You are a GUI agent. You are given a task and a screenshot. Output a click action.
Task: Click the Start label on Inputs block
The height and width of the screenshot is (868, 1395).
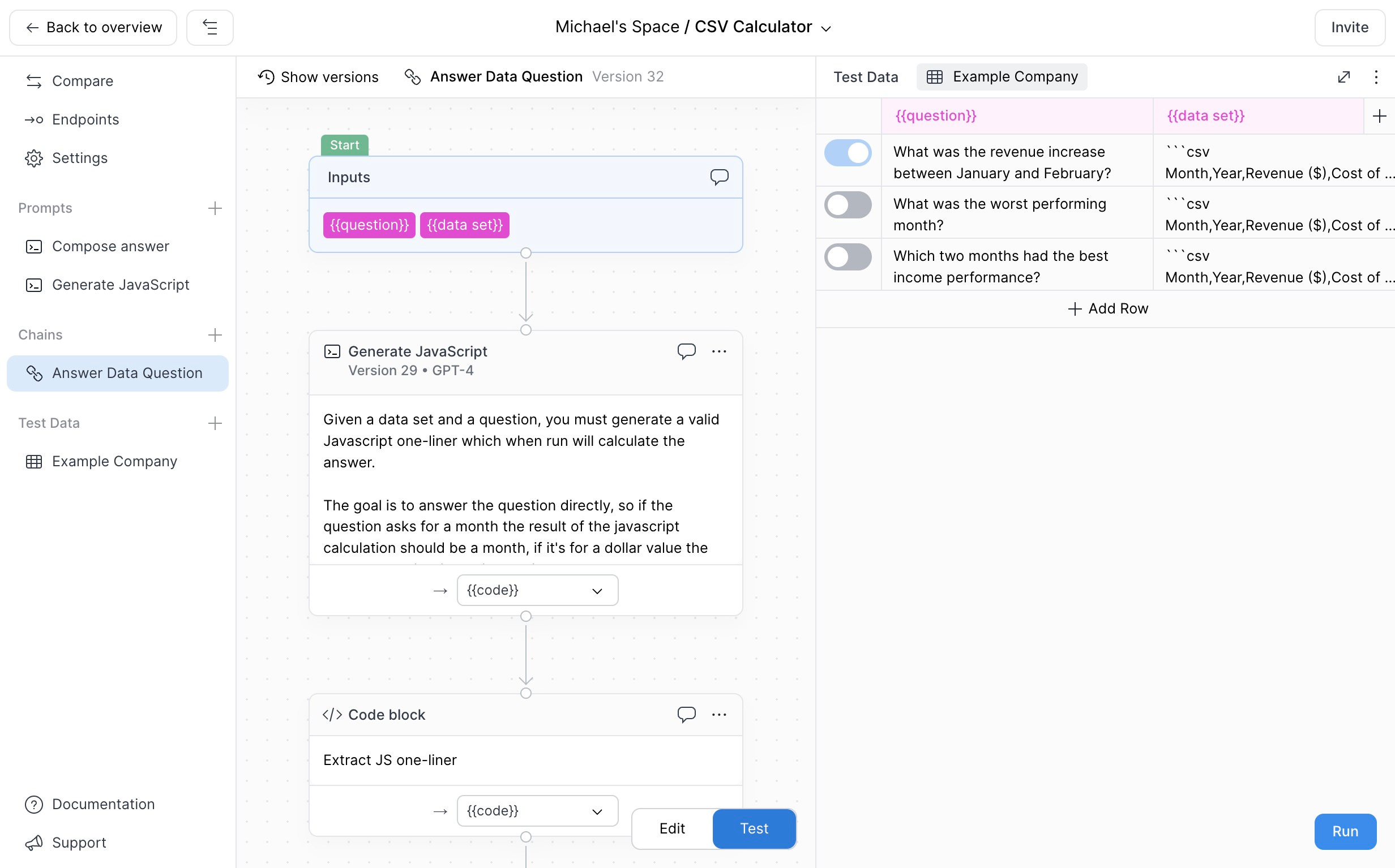click(345, 145)
